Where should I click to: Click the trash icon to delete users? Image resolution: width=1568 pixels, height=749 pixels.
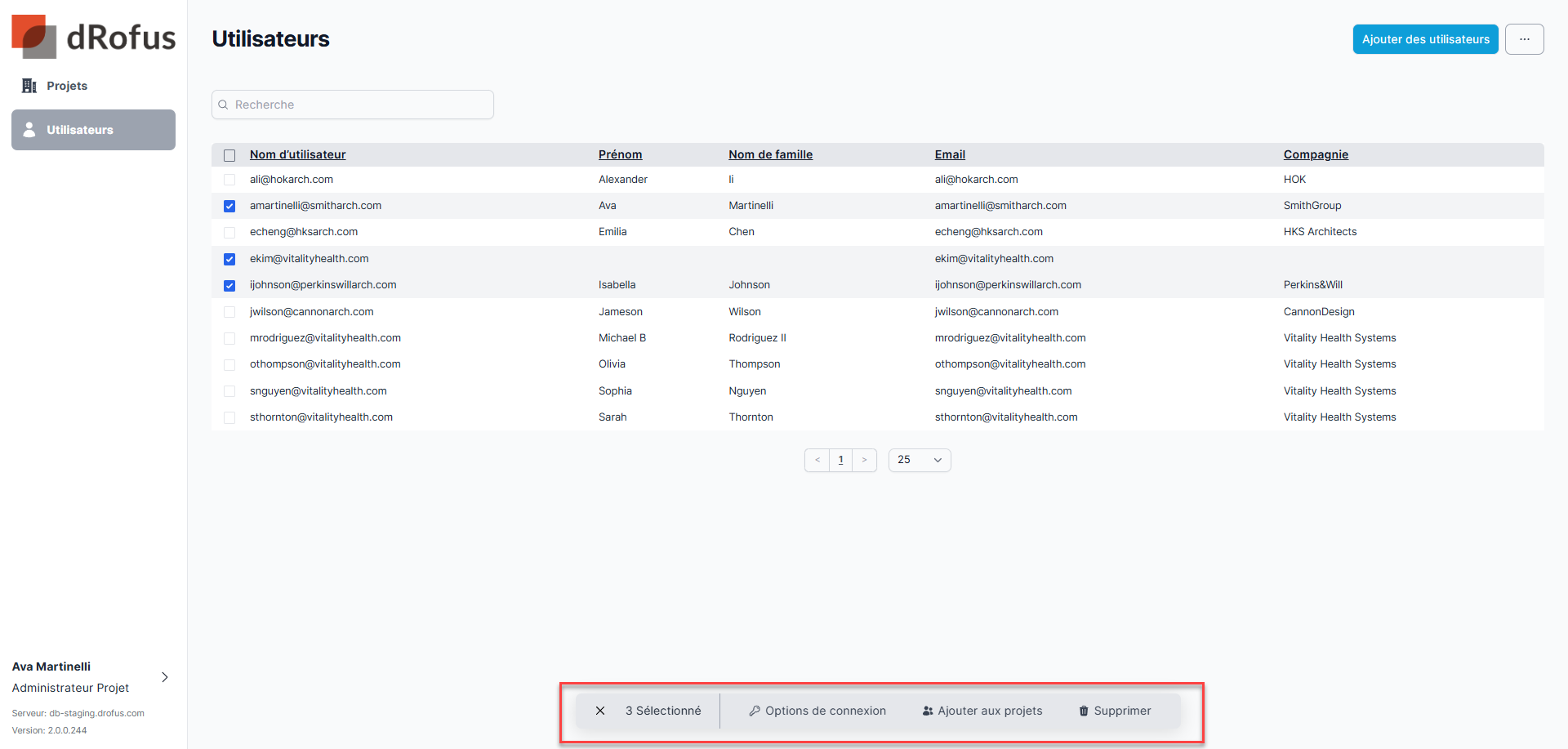[1084, 711]
